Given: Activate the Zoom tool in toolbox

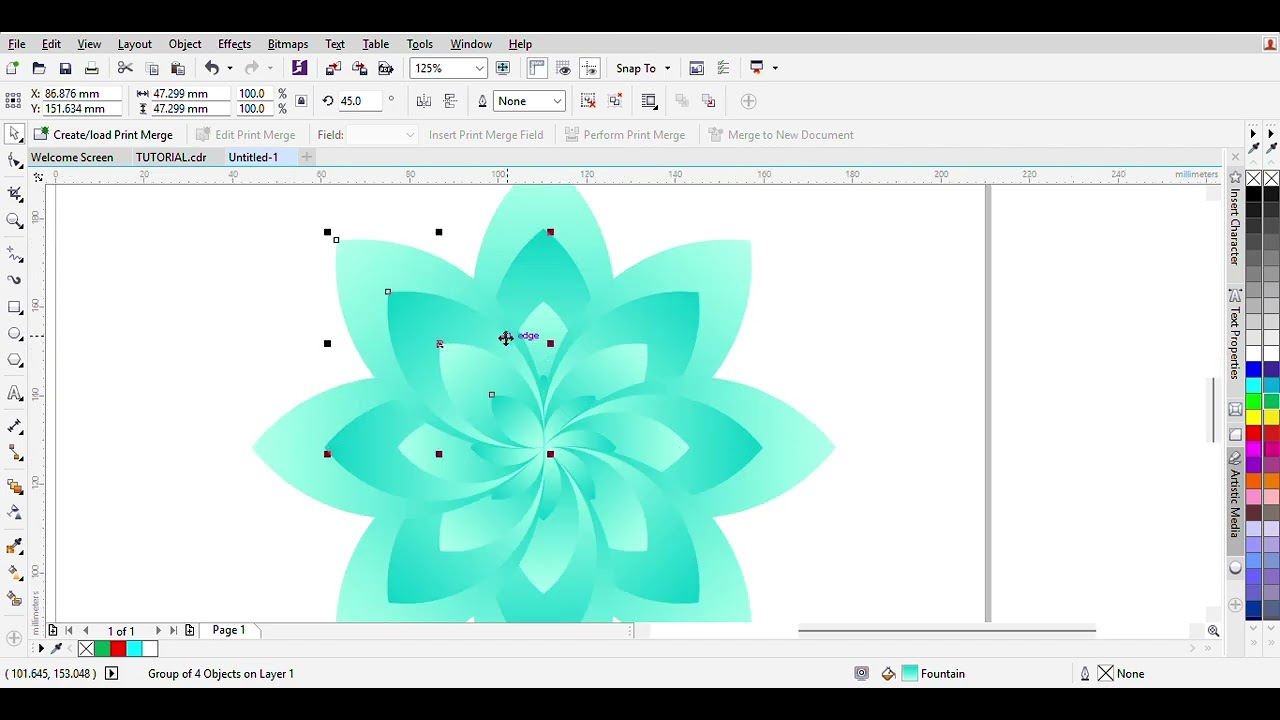Looking at the screenshot, I should click(14, 221).
